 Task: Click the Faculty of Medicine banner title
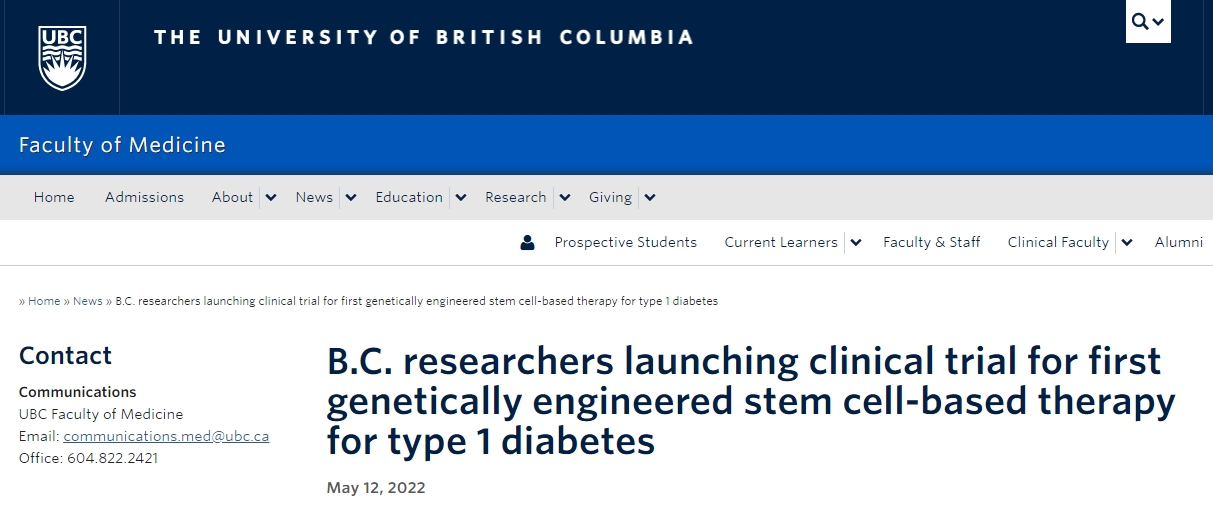pos(122,145)
